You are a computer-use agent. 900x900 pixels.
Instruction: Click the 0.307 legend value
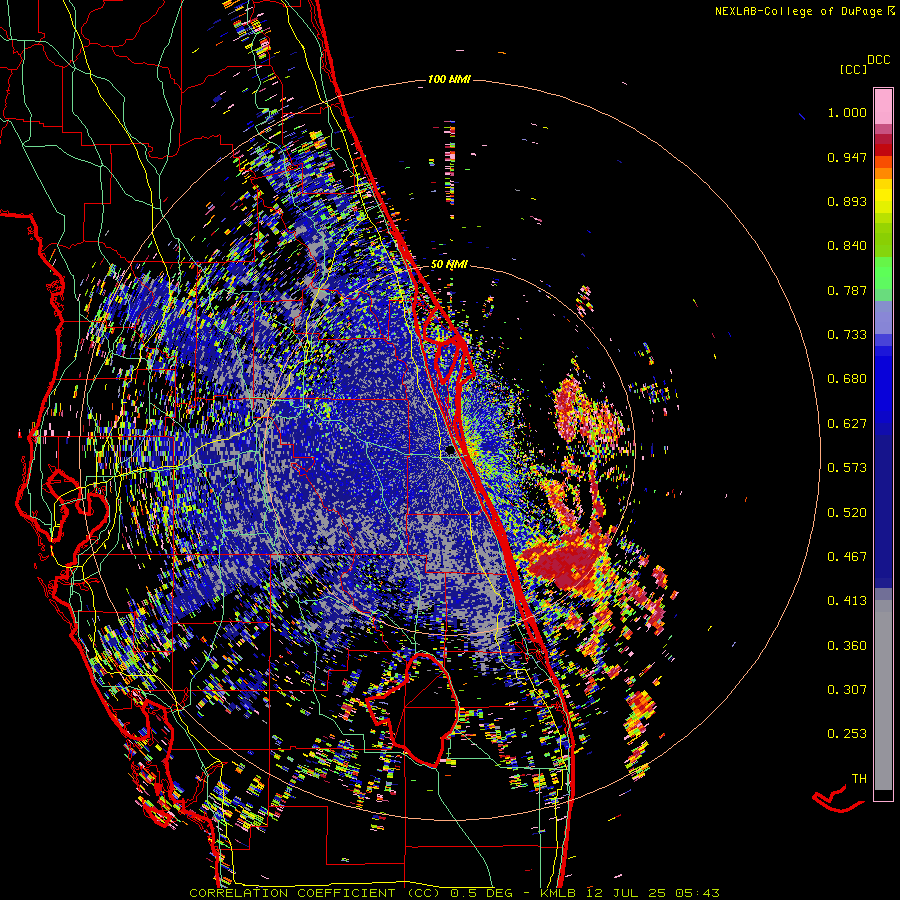pyautogui.click(x=847, y=690)
